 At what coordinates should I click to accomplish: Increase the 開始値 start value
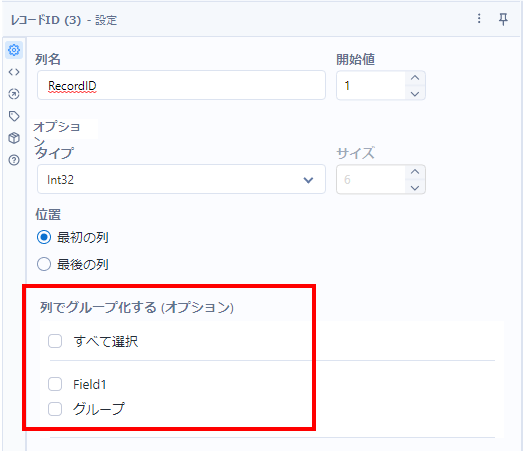point(415,78)
